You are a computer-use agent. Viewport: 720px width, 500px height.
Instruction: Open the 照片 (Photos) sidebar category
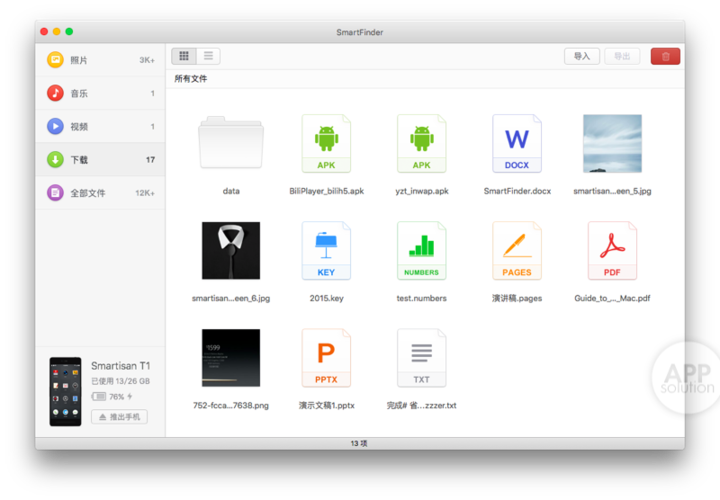(100, 60)
